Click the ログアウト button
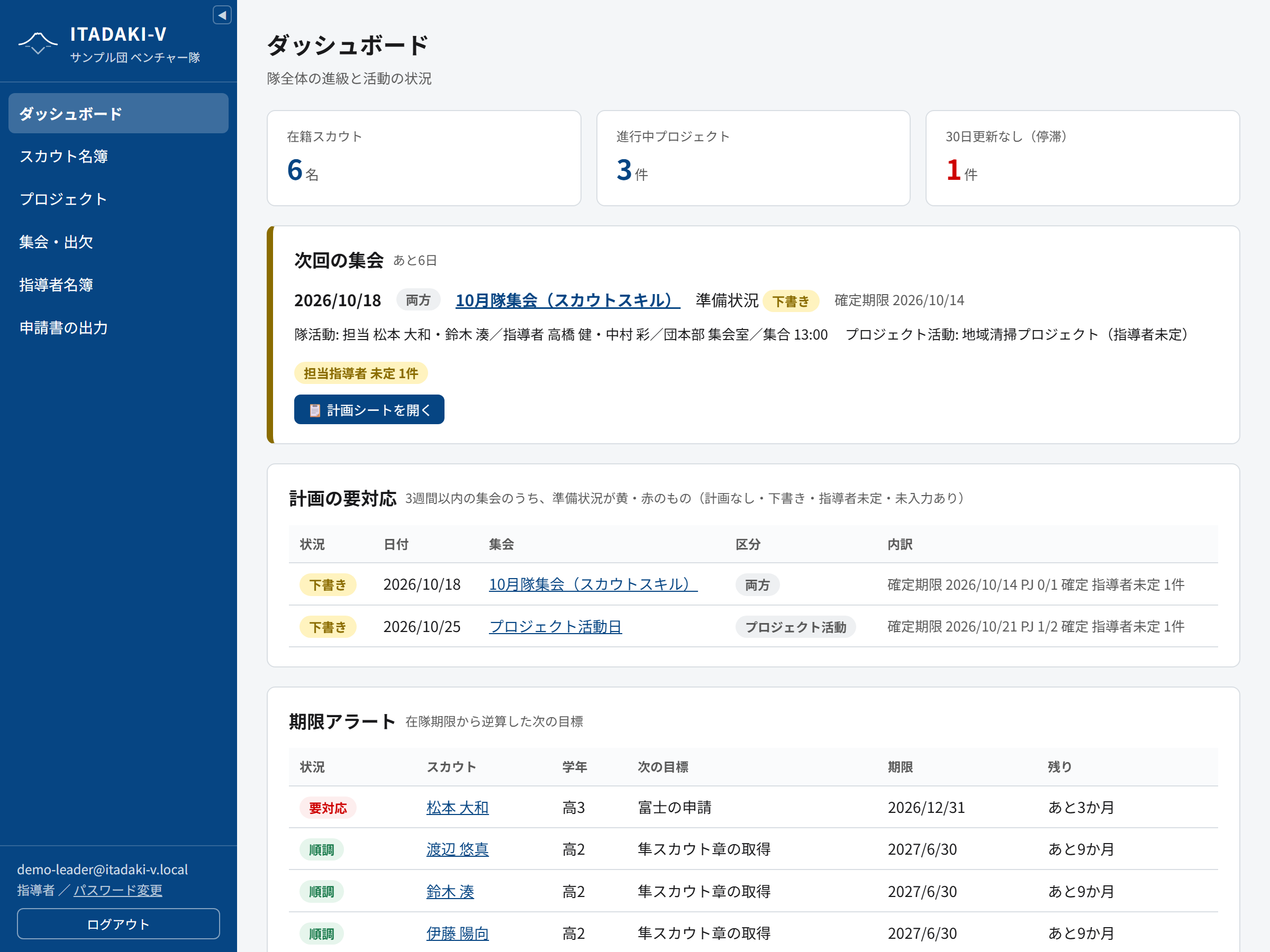This screenshot has height=952, width=1270. tap(119, 924)
